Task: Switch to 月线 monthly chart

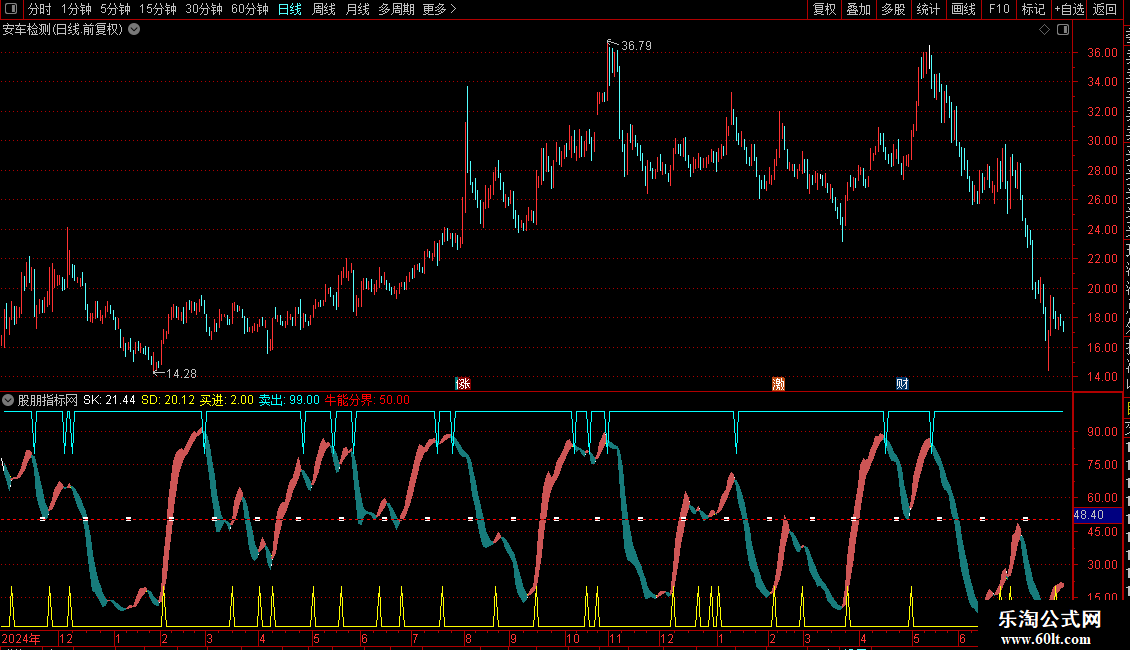Action: point(357,9)
